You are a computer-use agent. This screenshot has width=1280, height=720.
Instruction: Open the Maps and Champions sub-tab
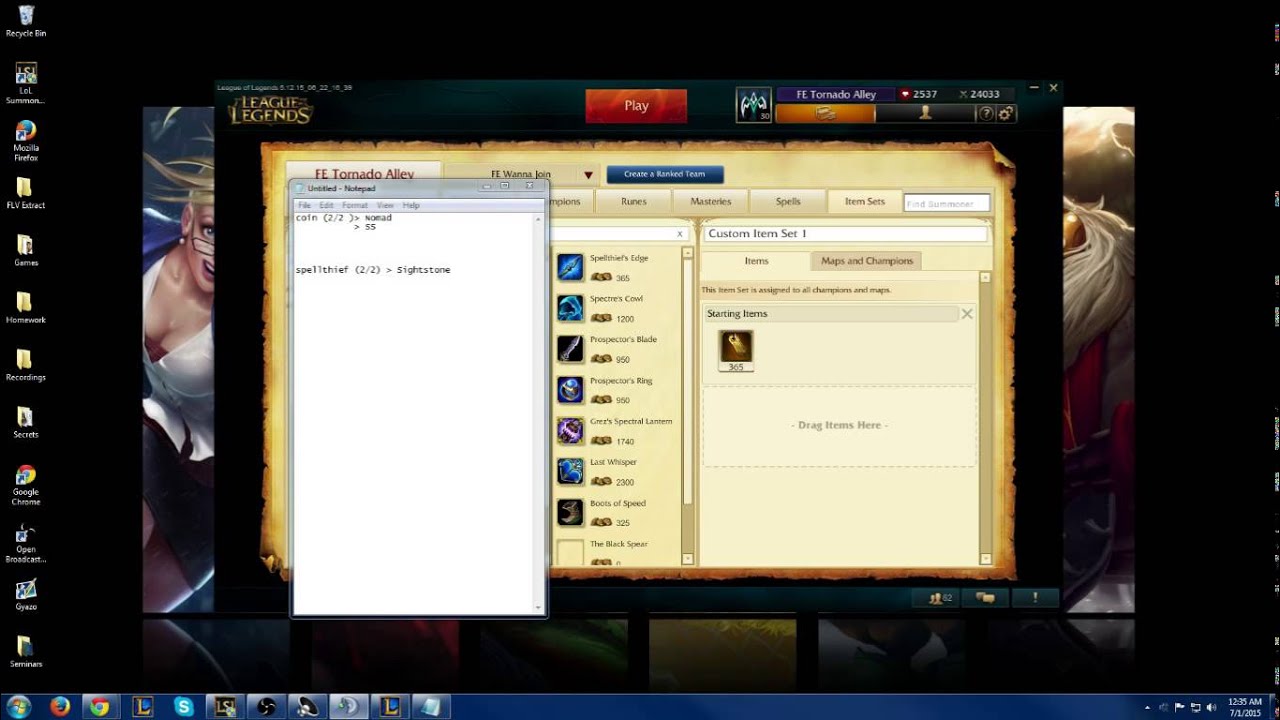pyautogui.click(x=867, y=261)
